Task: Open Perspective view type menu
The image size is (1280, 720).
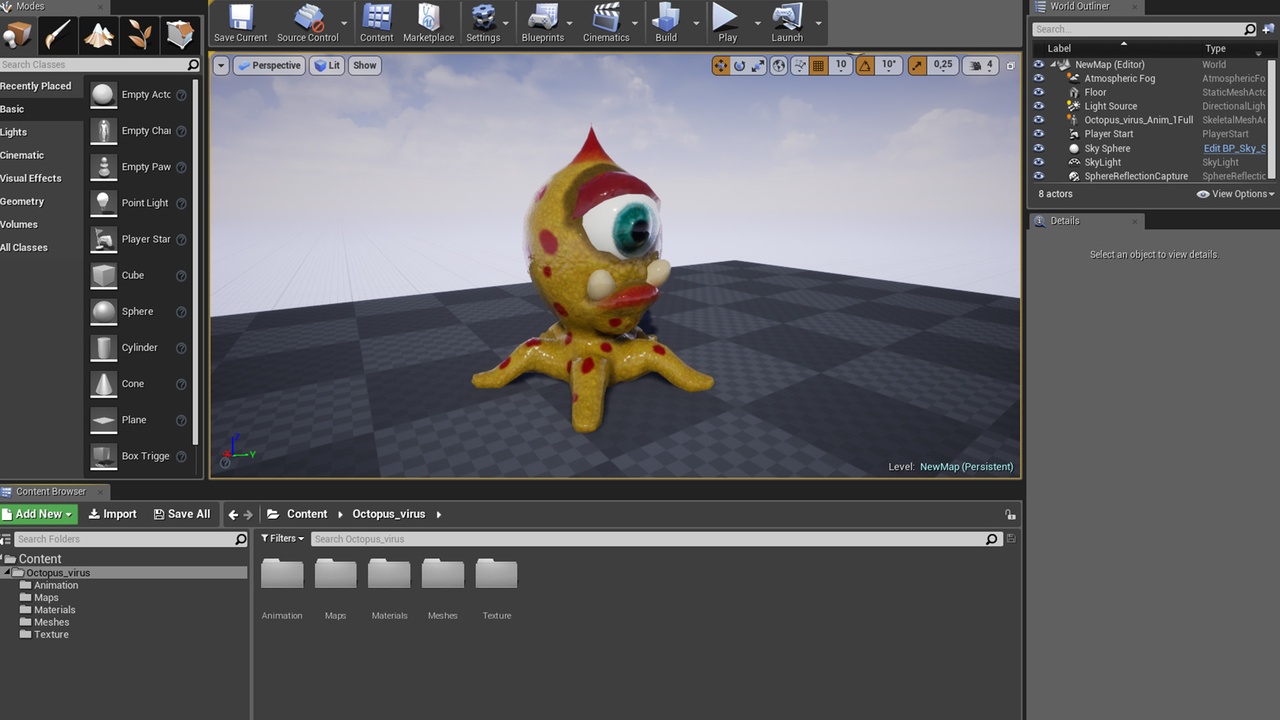Action: point(269,65)
